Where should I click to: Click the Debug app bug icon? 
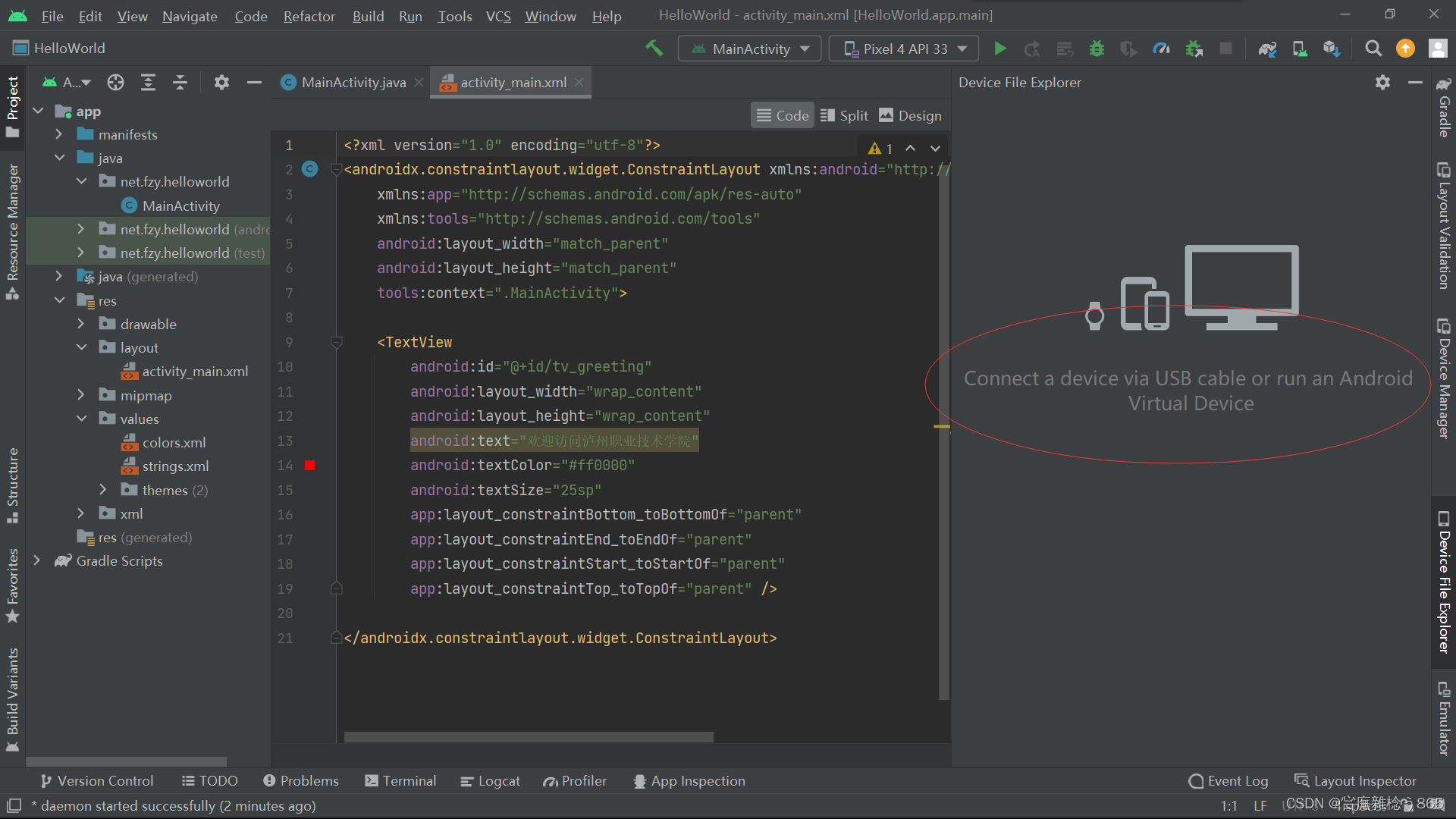click(x=1097, y=49)
